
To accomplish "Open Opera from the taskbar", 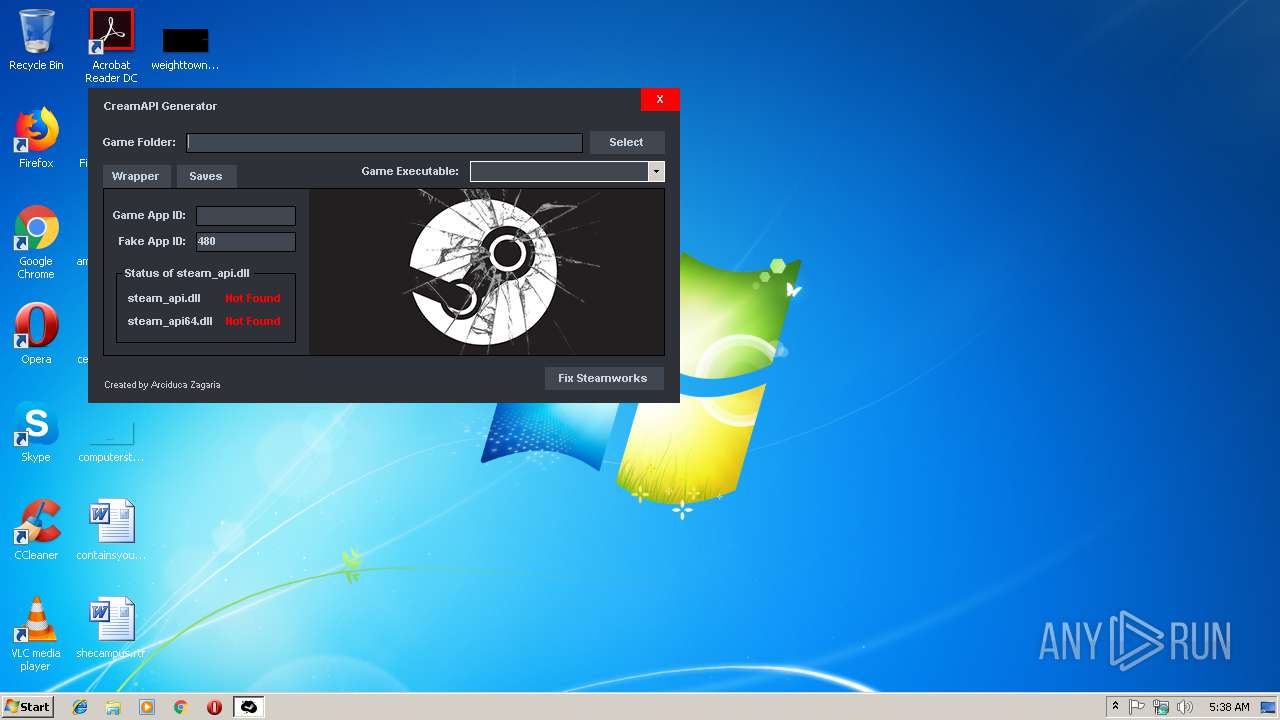I will [x=214, y=707].
